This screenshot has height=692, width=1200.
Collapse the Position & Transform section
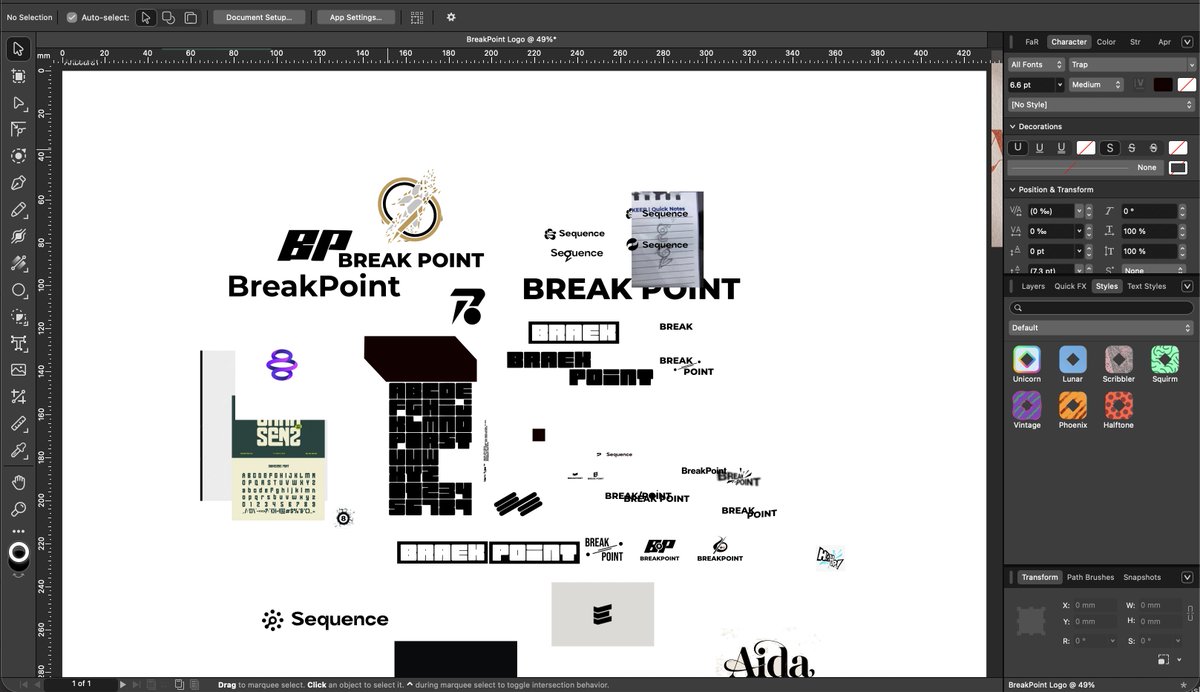(1013, 190)
